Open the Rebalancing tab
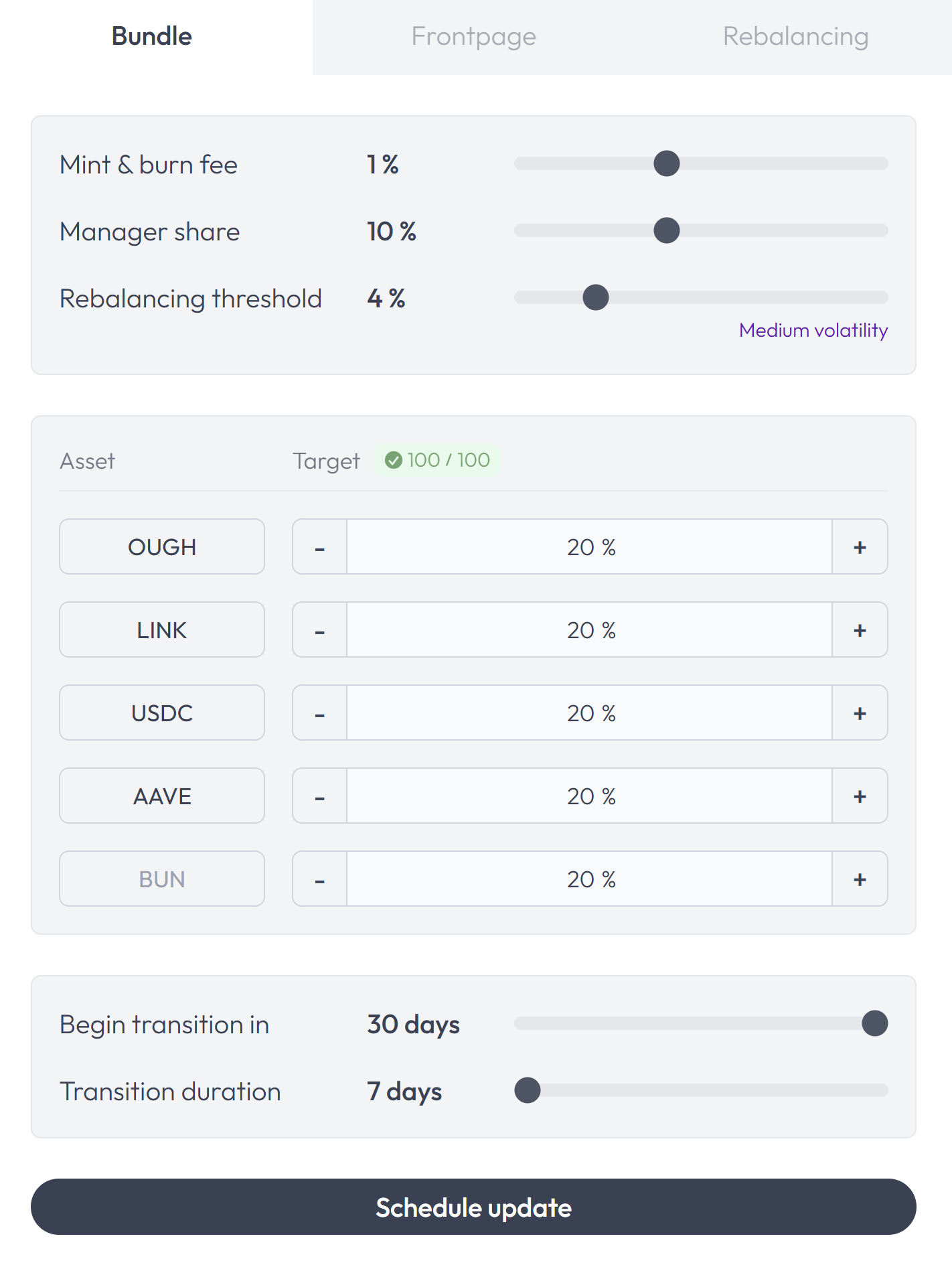Image resolution: width=952 pixels, height=1269 pixels. 795,37
